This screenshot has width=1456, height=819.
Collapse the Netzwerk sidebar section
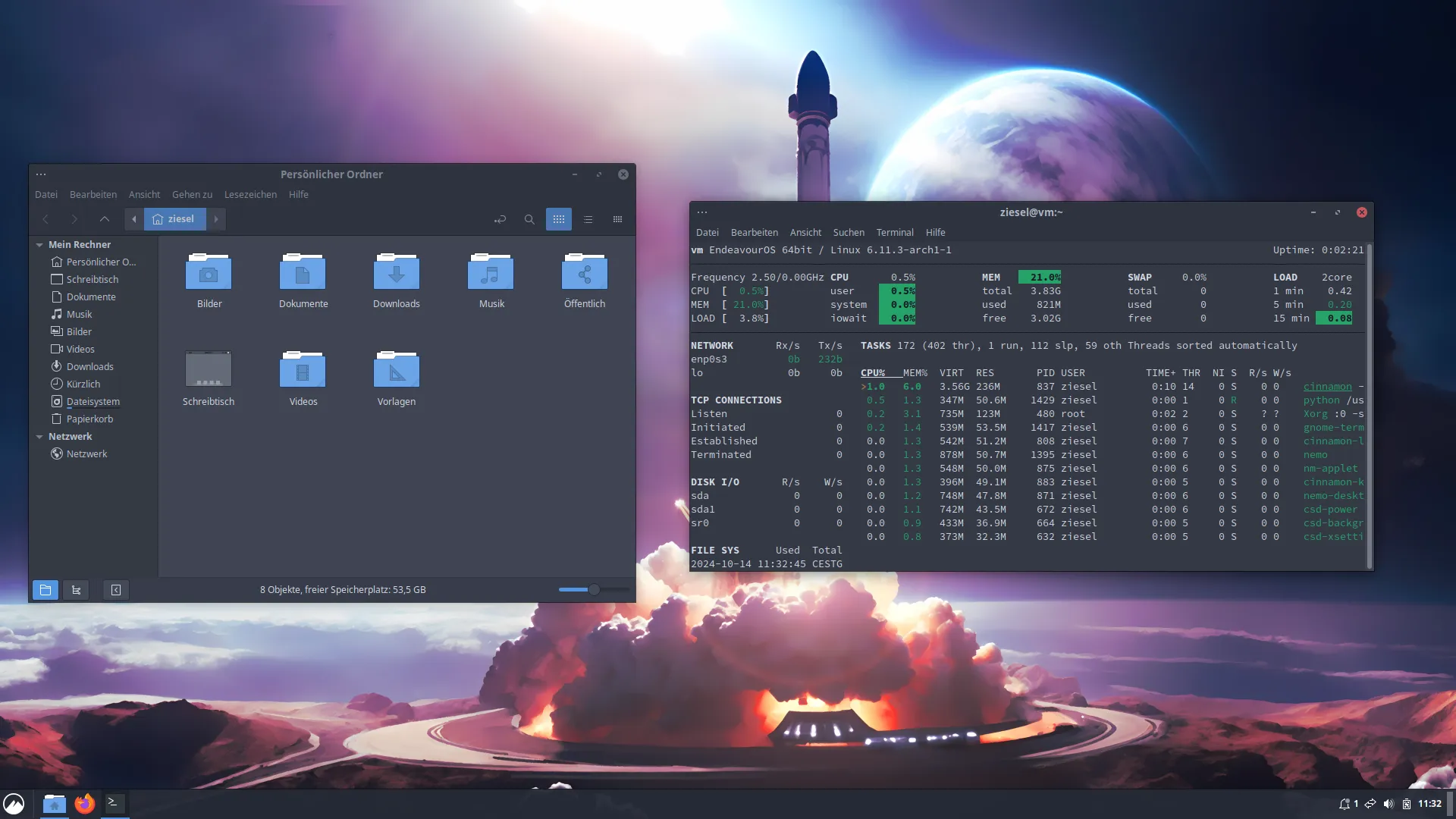point(39,437)
